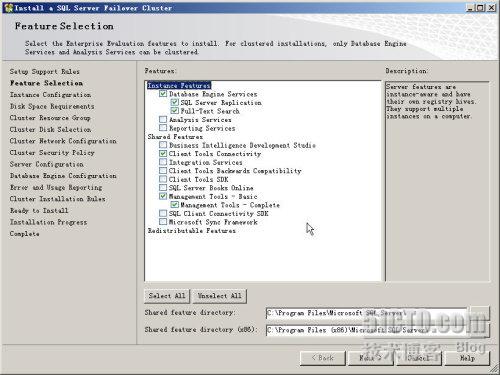Select Installation Progress step

click(x=48, y=222)
